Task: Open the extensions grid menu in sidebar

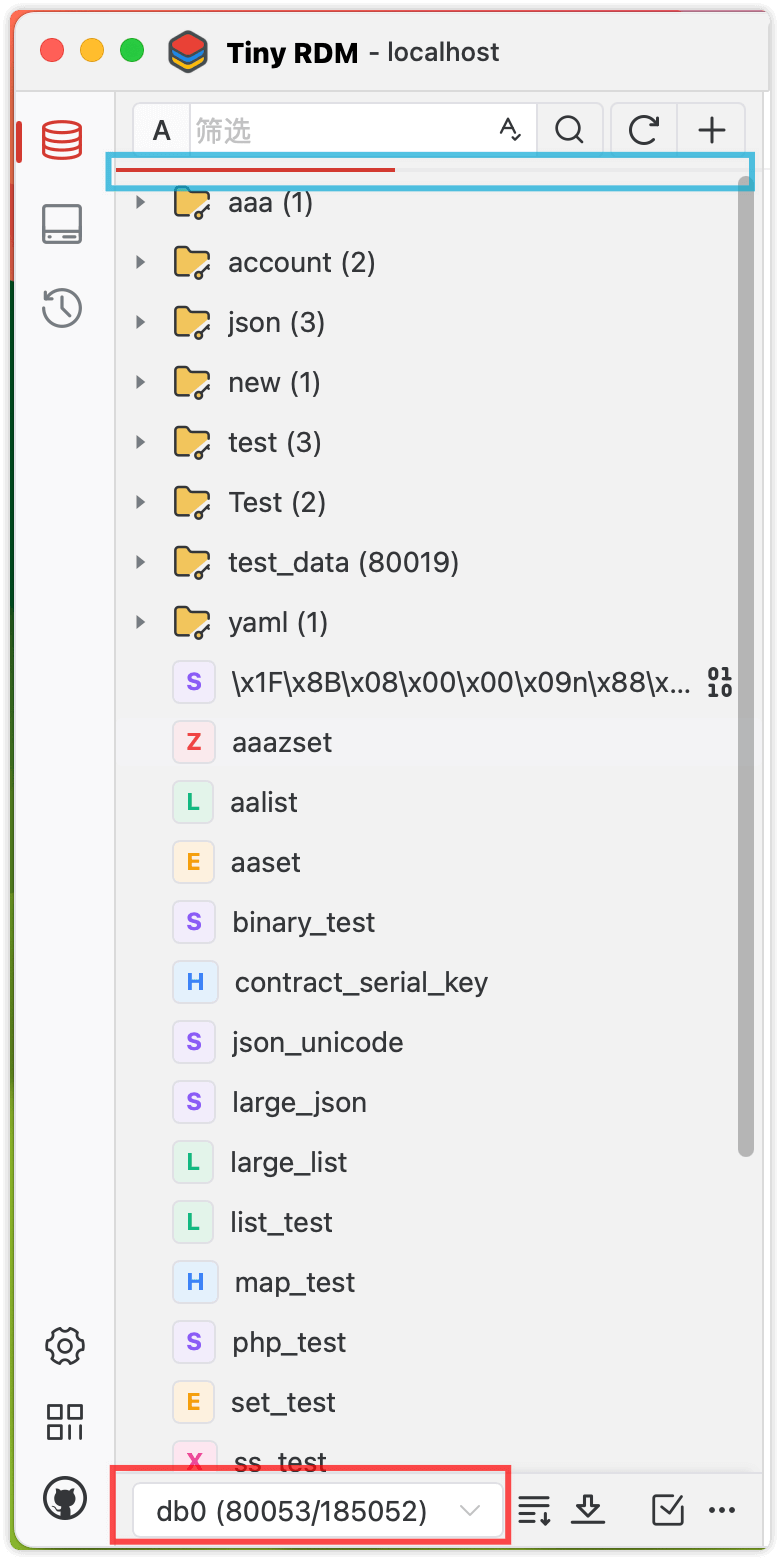Action: pos(64,1421)
